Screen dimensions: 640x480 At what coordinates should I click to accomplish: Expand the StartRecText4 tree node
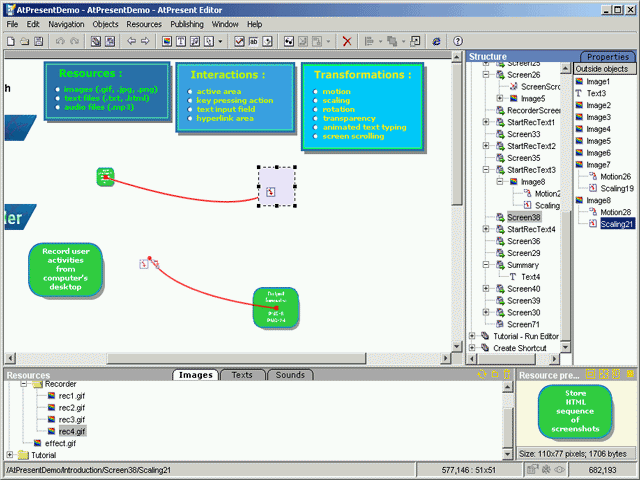click(x=486, y=229)
